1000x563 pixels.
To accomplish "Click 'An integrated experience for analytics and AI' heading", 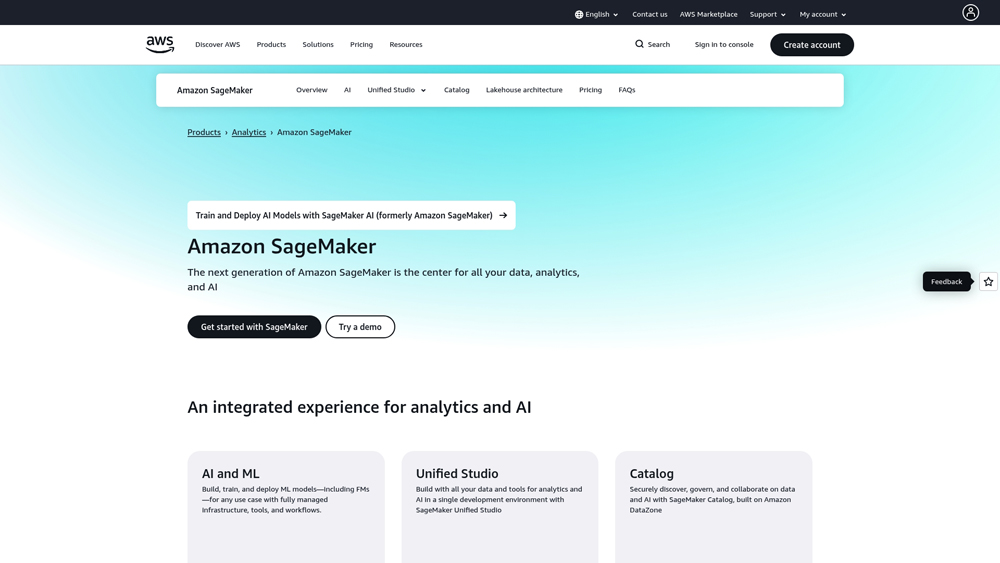I will pos(359,407).
